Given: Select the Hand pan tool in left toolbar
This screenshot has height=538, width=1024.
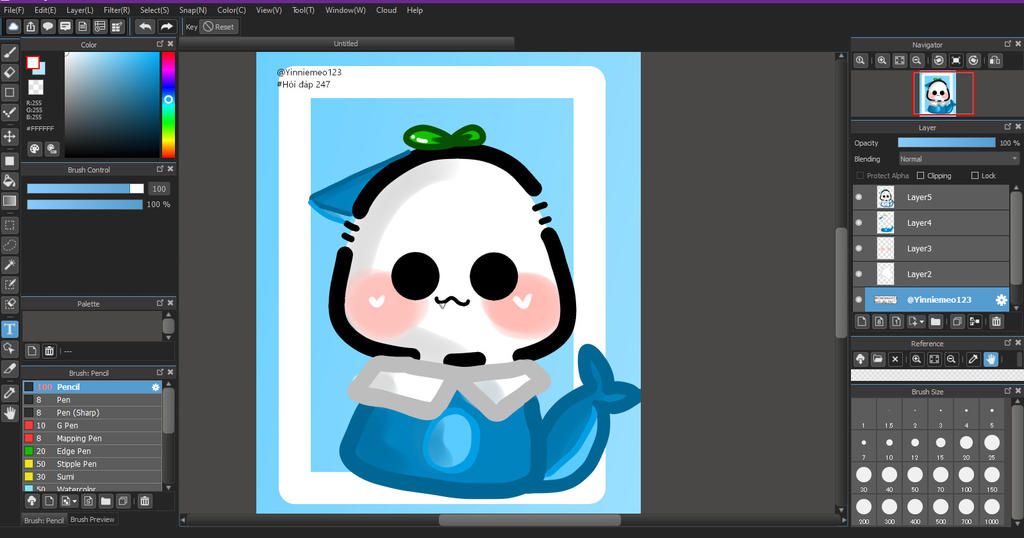Looking at the screenshot, I should coord(10,413).
